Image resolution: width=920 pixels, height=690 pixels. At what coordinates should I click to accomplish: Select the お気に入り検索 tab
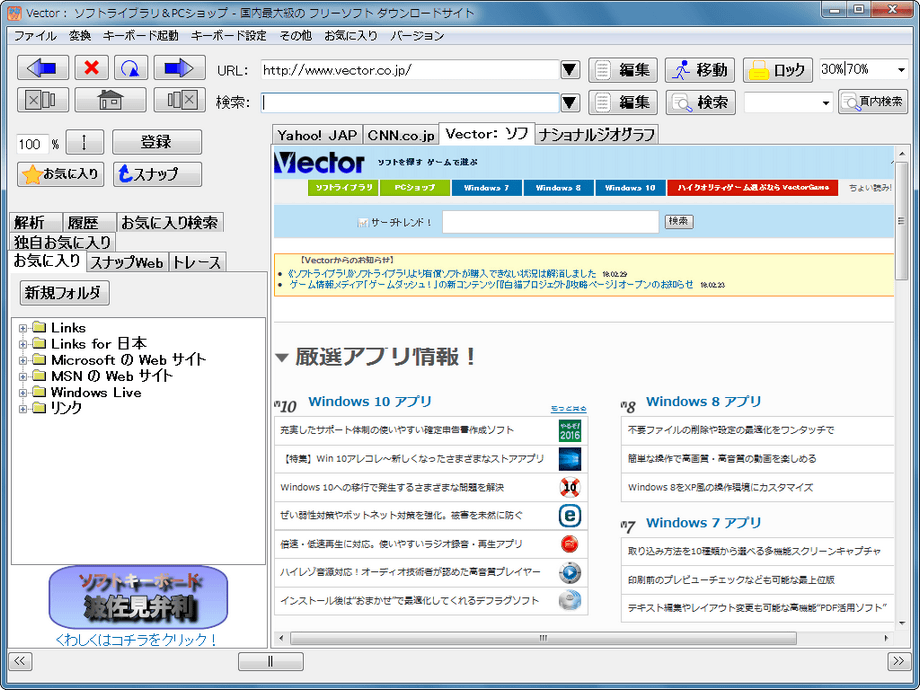click(x=170, y=223)
